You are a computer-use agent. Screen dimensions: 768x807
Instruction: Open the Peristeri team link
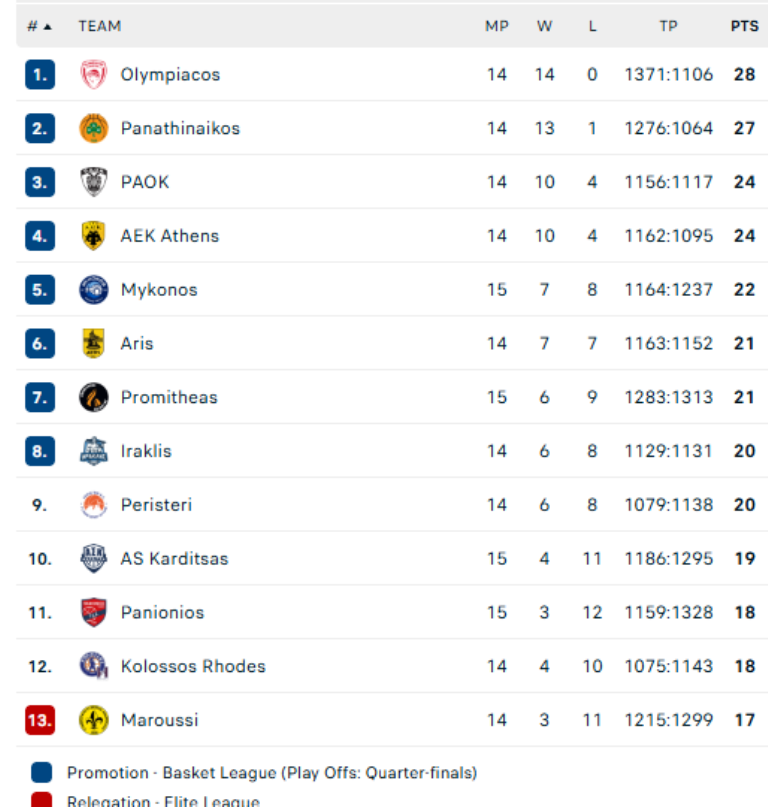[156, 505]
